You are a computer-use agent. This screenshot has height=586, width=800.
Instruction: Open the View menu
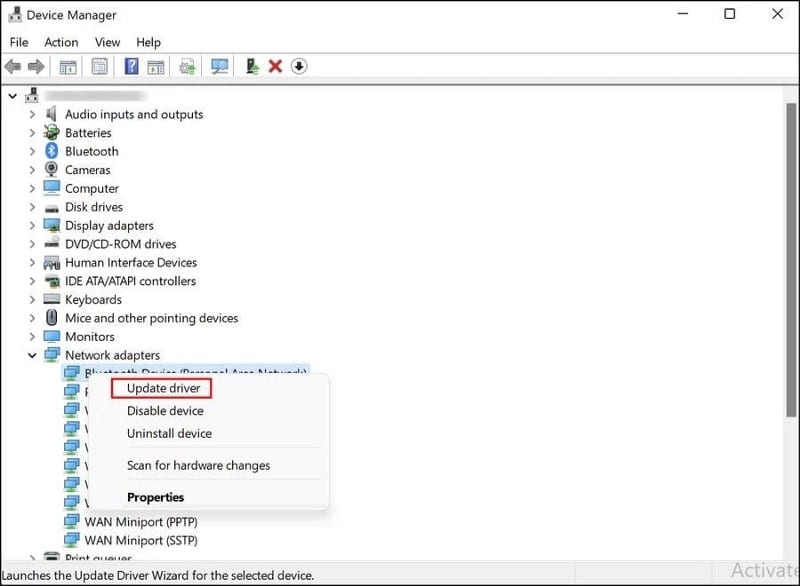[107, 42]
